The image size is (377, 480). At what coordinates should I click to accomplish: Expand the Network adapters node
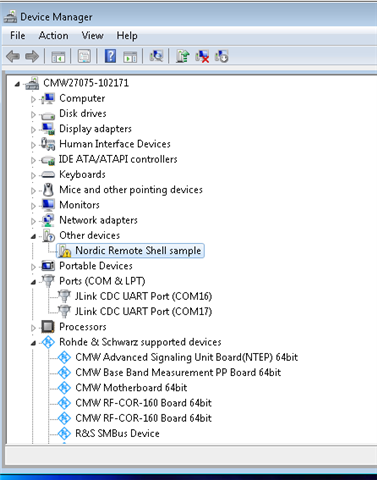[33, 221]
